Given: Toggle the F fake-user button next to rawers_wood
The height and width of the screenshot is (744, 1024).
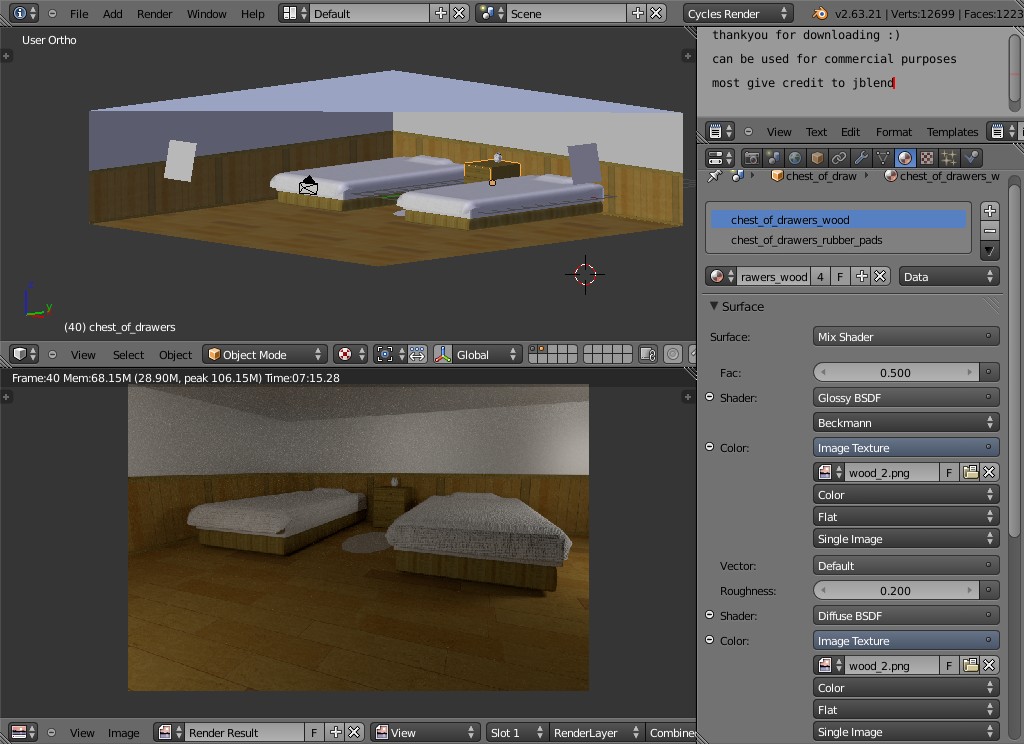Looking at the screenshot, I should 840,276.
